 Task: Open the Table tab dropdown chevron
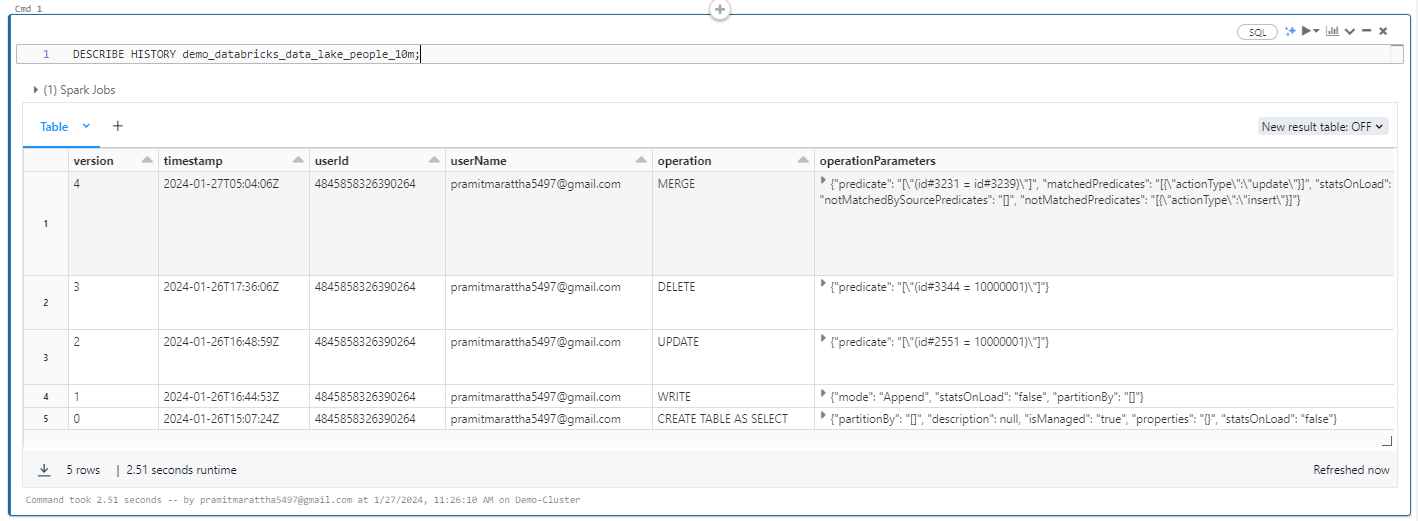[x=86, y=126]
